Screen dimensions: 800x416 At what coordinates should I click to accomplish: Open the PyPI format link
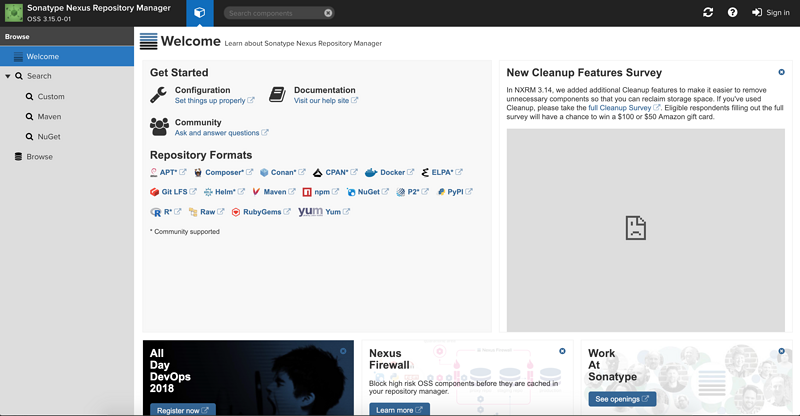click(460, 192)
